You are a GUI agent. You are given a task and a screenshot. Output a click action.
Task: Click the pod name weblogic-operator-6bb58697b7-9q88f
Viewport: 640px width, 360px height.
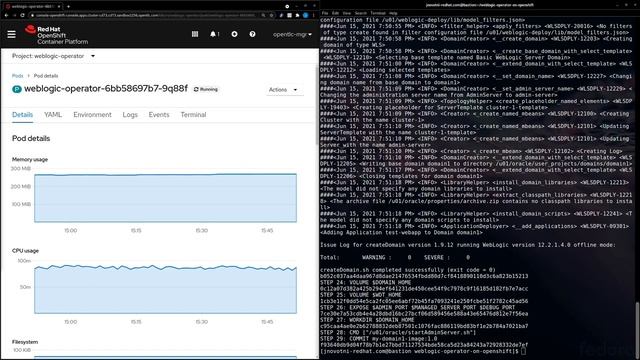point(106,89)
